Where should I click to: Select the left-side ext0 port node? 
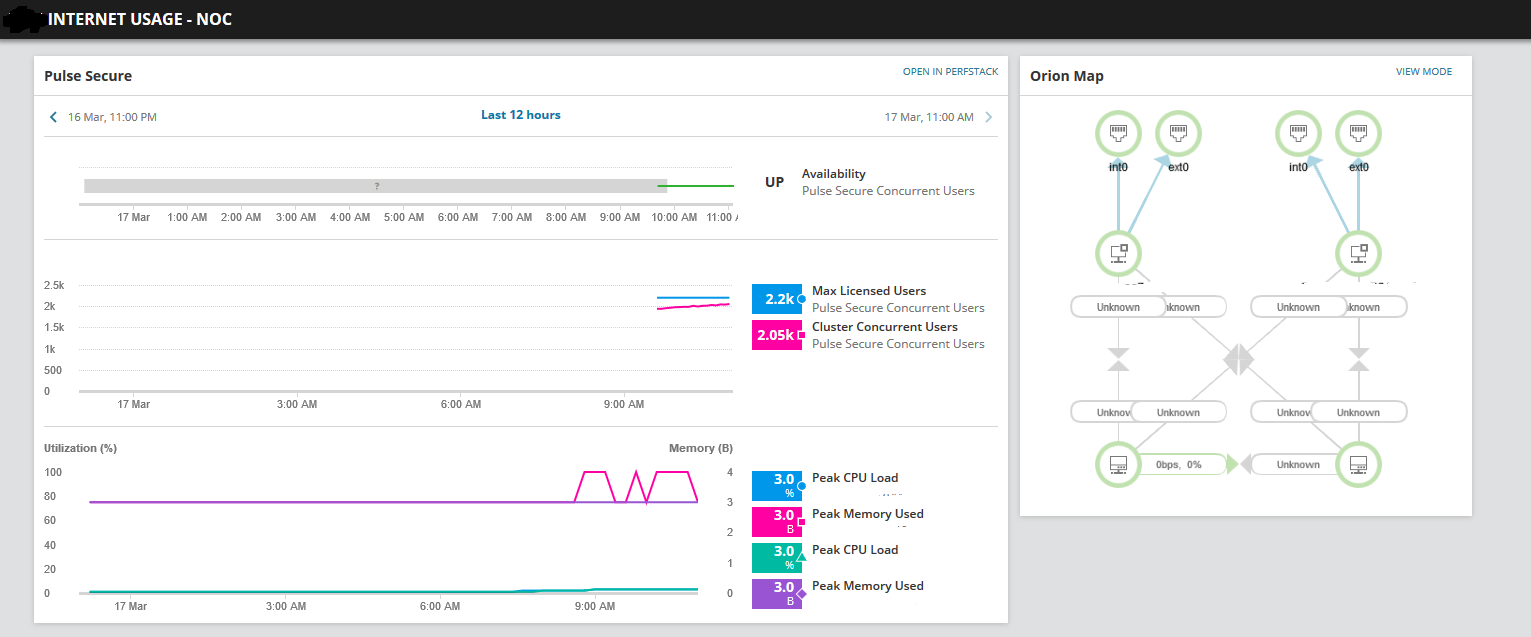(x=1178, y=132)
